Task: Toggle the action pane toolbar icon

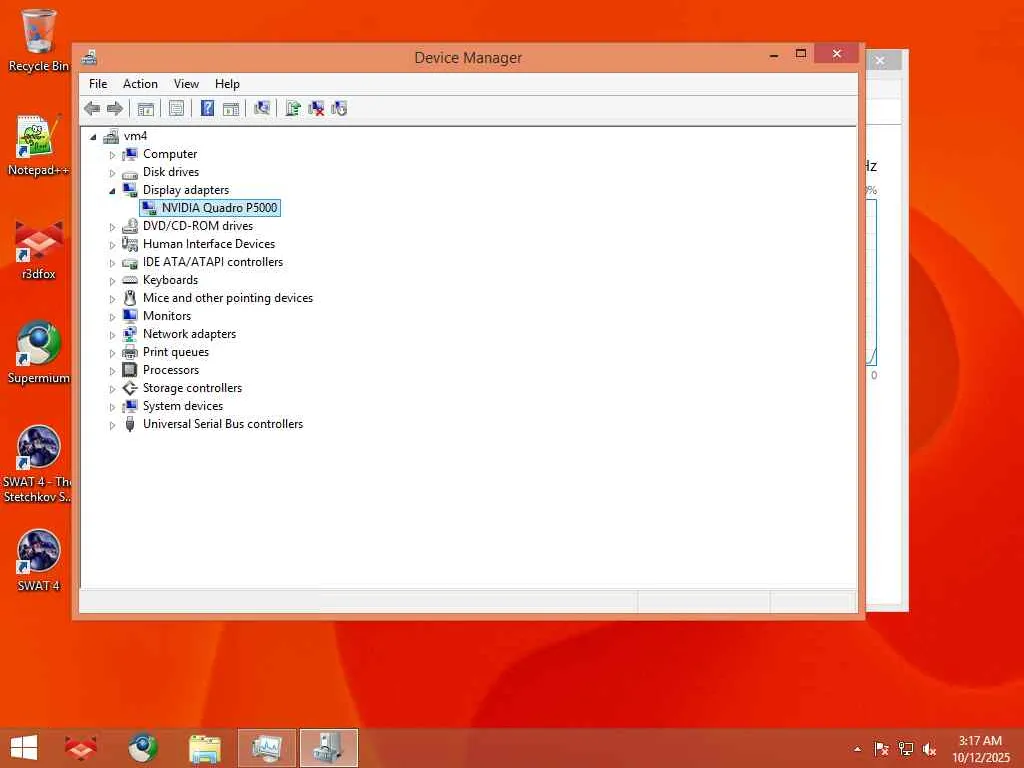Action: click(x=231, y=108)
